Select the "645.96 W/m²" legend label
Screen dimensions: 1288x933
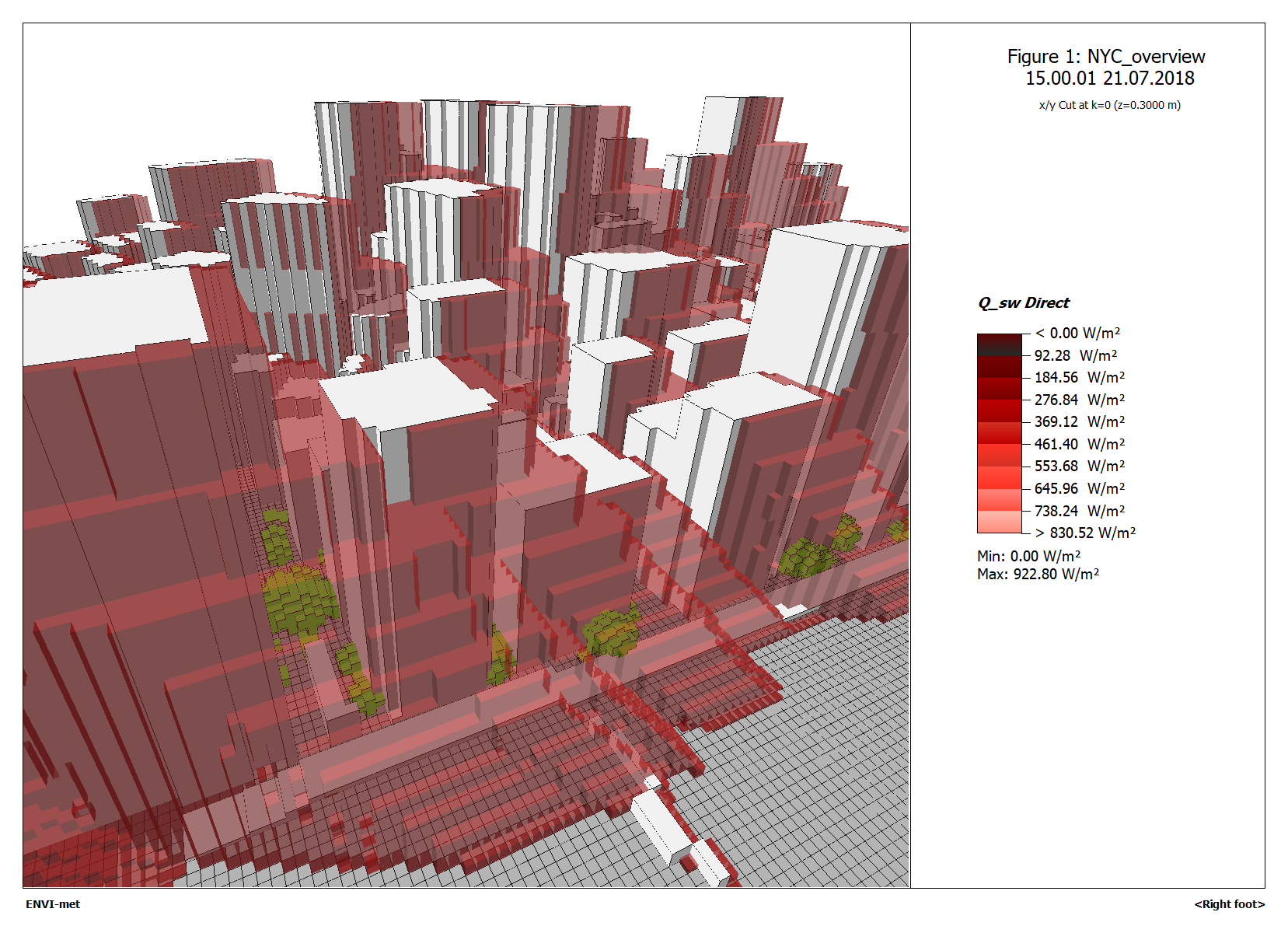[1079, 488]
